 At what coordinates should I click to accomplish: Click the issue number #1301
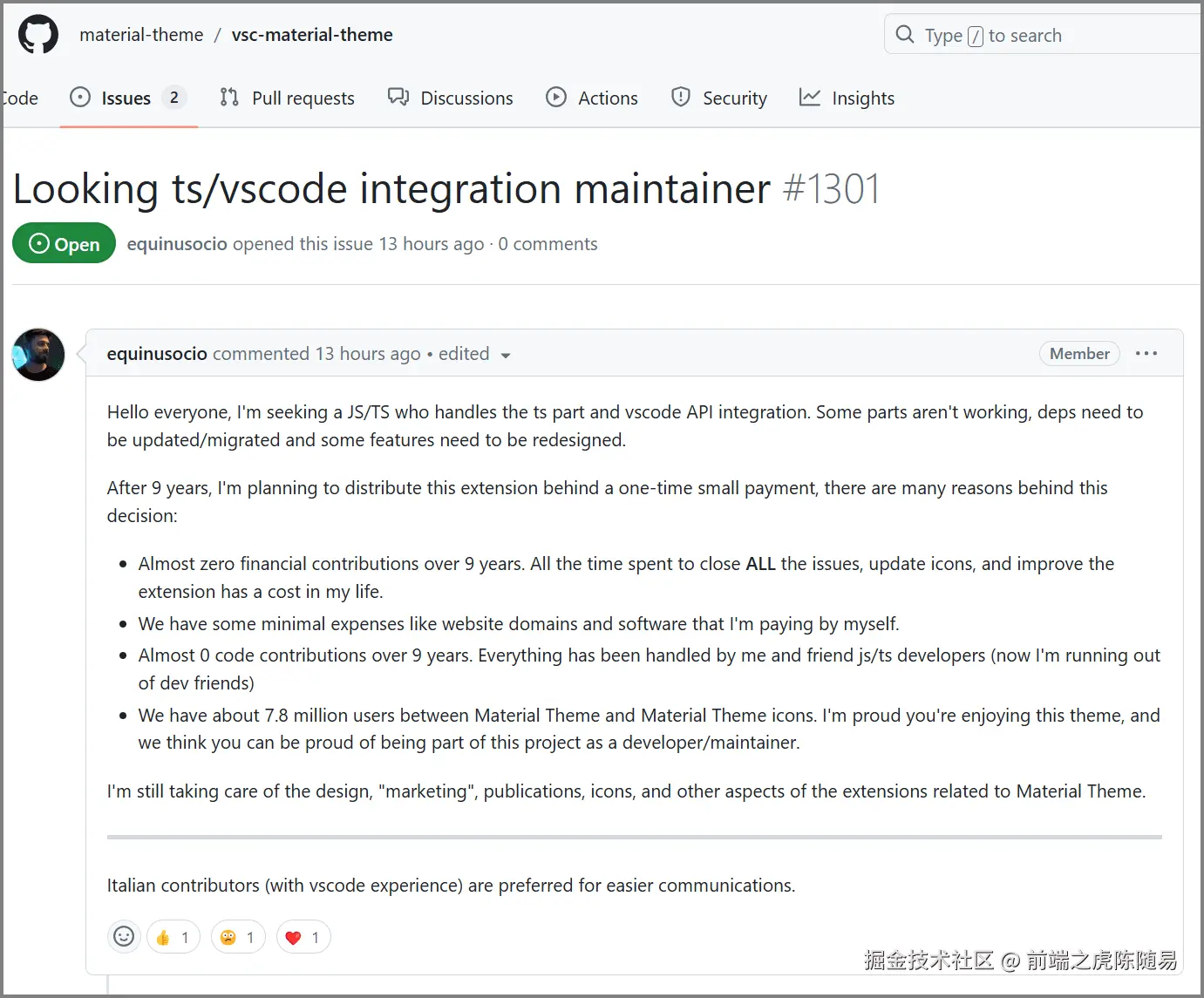tap(832, 189)
